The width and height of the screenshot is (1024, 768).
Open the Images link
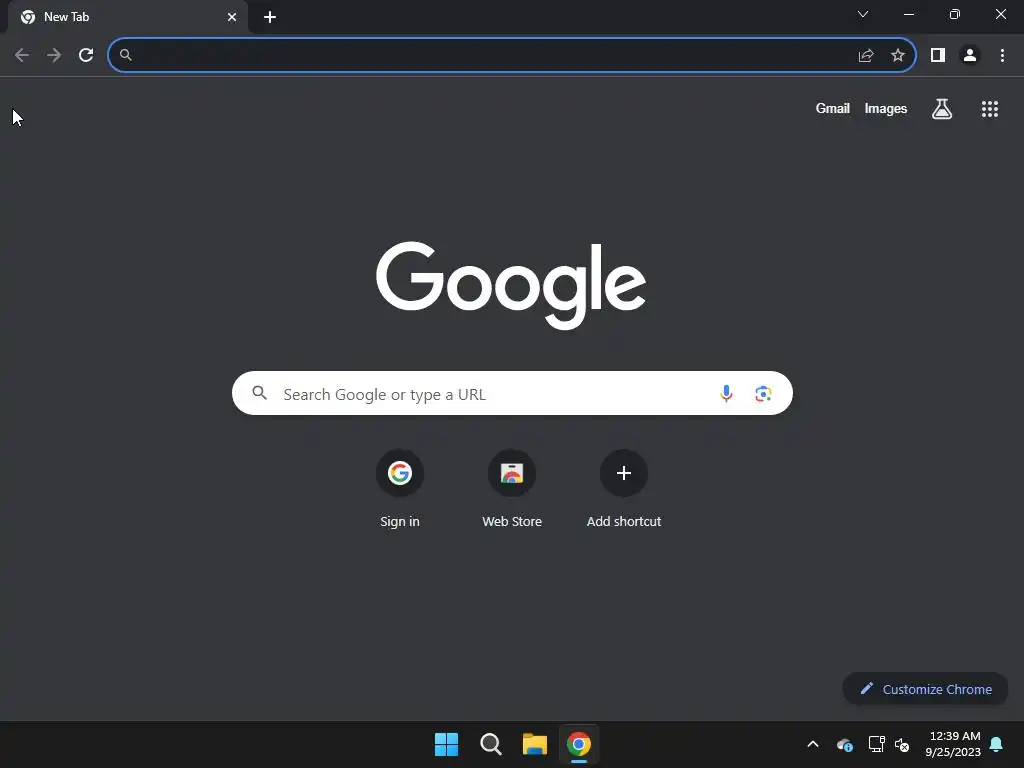click(886, 108)
